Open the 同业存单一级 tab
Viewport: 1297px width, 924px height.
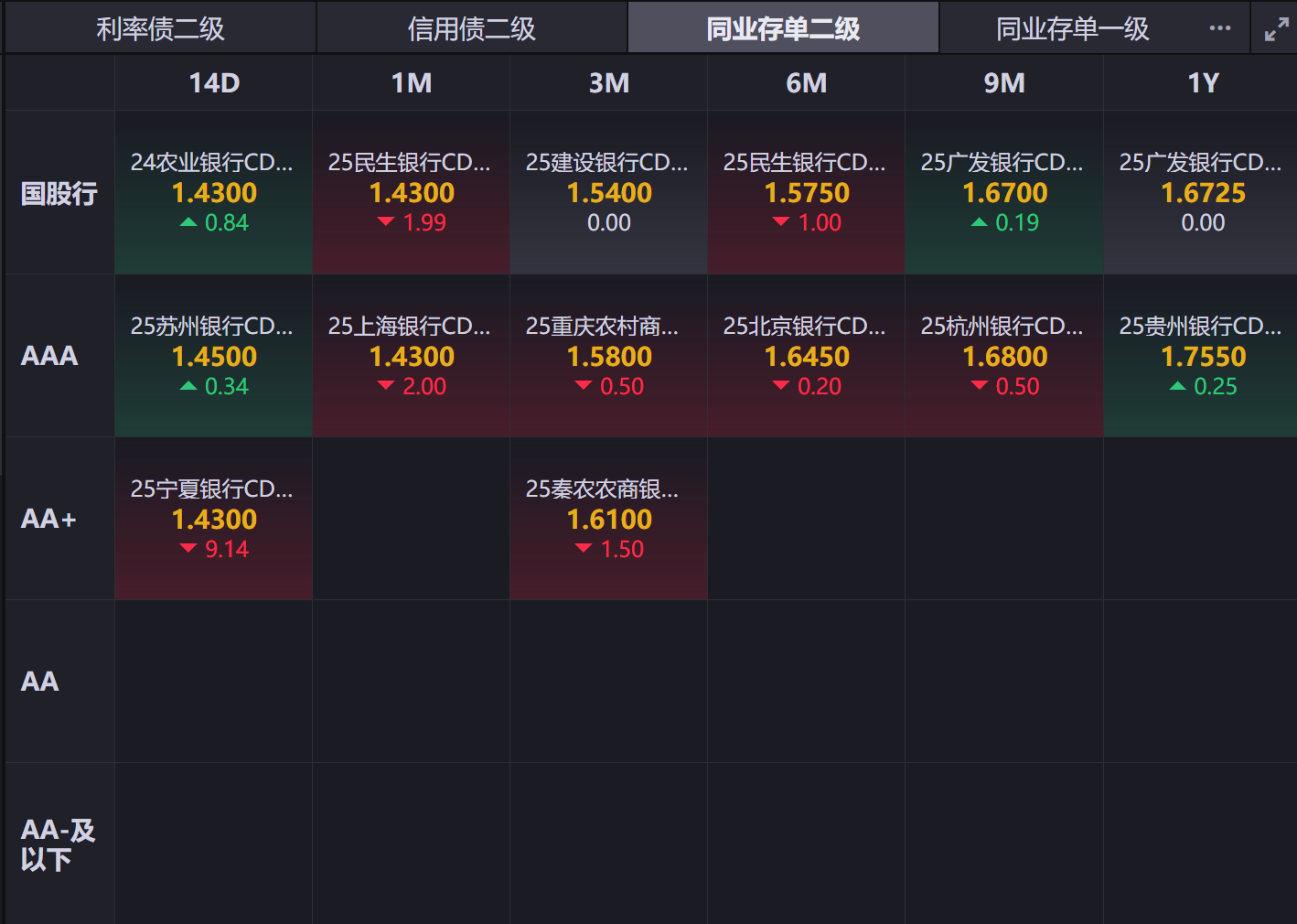click(x=1072, y=28)
